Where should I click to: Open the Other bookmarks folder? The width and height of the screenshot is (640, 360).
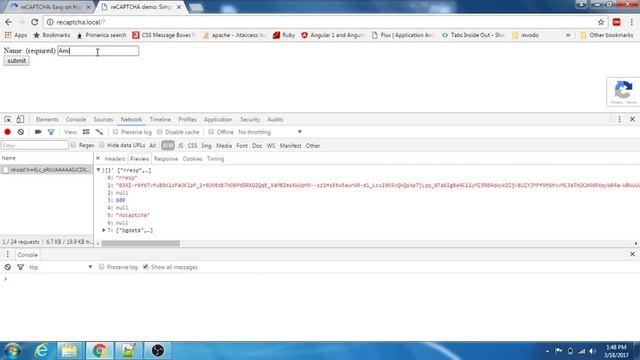tap(607, 35)
